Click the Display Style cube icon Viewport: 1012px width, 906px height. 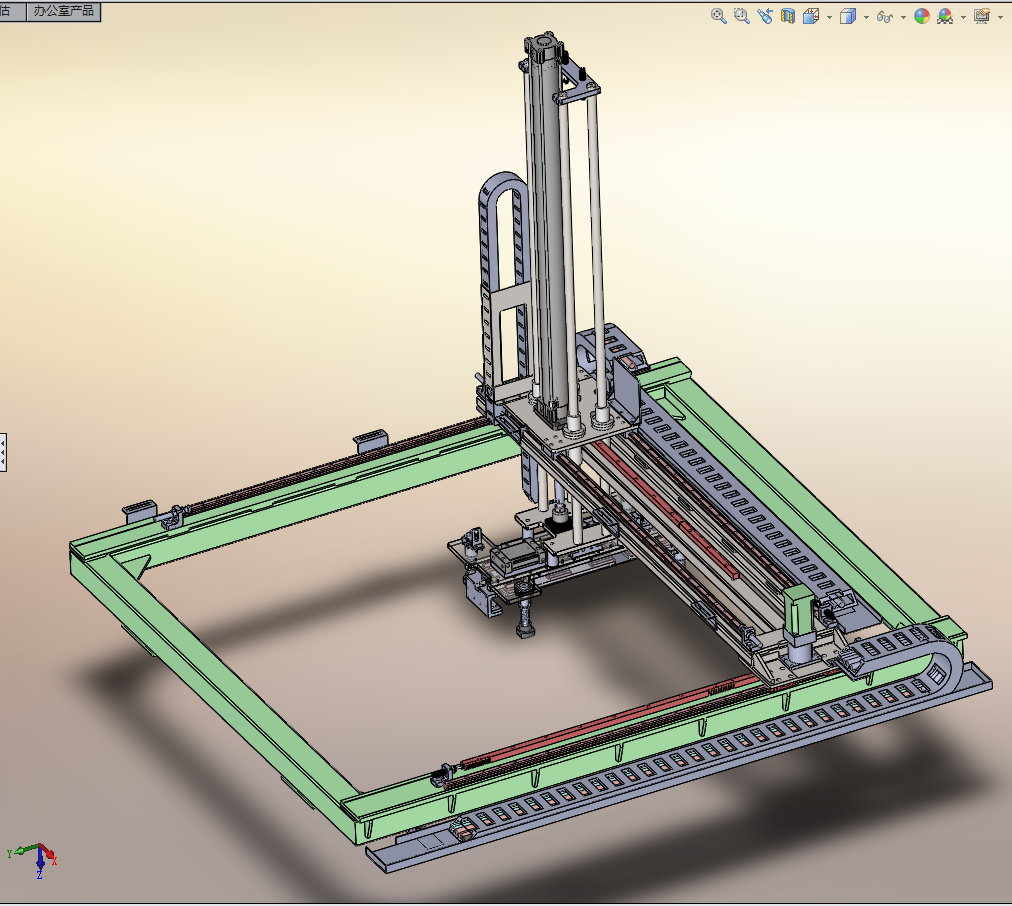847,16
